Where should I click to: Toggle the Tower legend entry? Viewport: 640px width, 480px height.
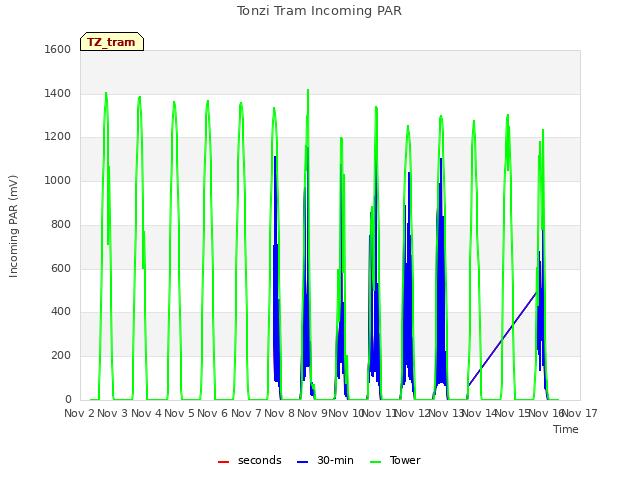[x=395, y=460]
